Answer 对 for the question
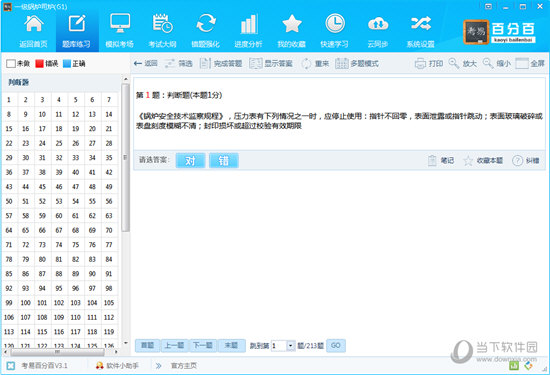Screen dimensions: 550x375 tap(190, 160)
